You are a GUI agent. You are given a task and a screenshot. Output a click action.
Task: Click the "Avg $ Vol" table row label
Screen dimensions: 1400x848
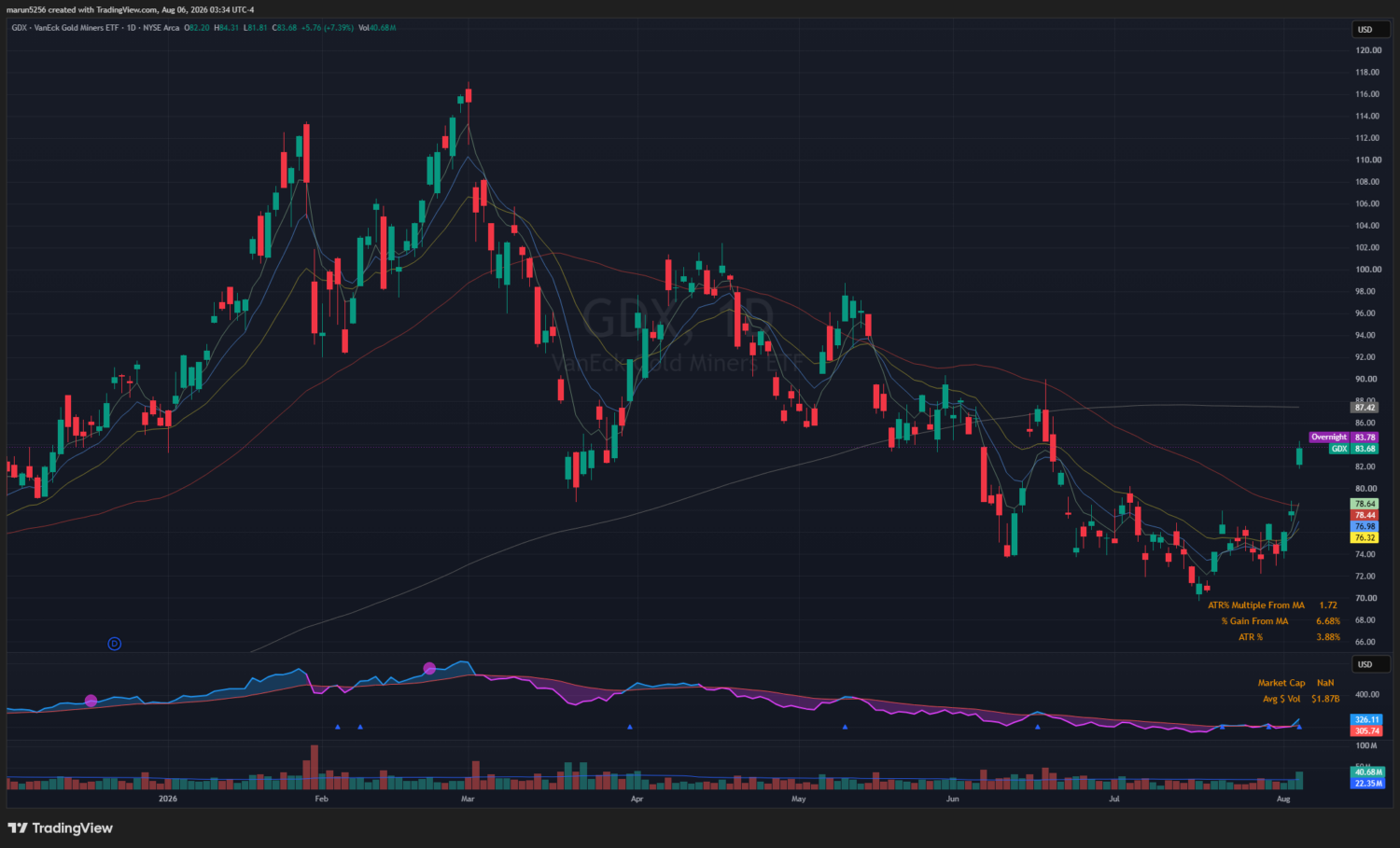pos(1281,699)
